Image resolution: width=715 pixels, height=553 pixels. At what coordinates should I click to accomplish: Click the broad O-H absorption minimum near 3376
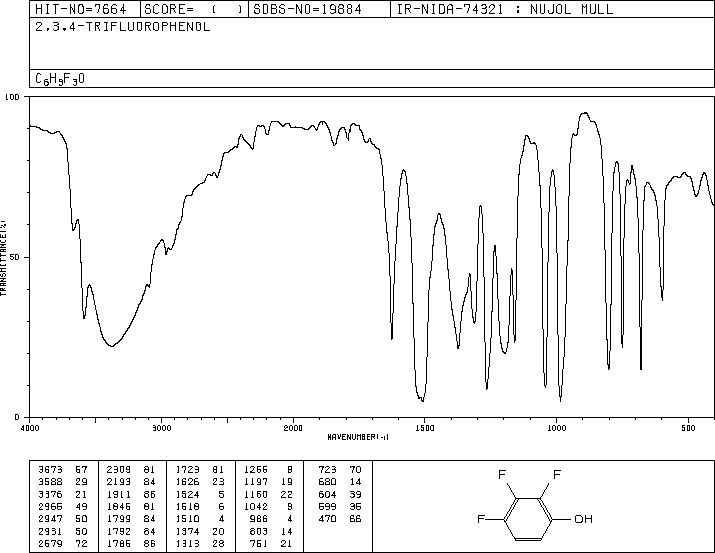(x=112, y=346)
